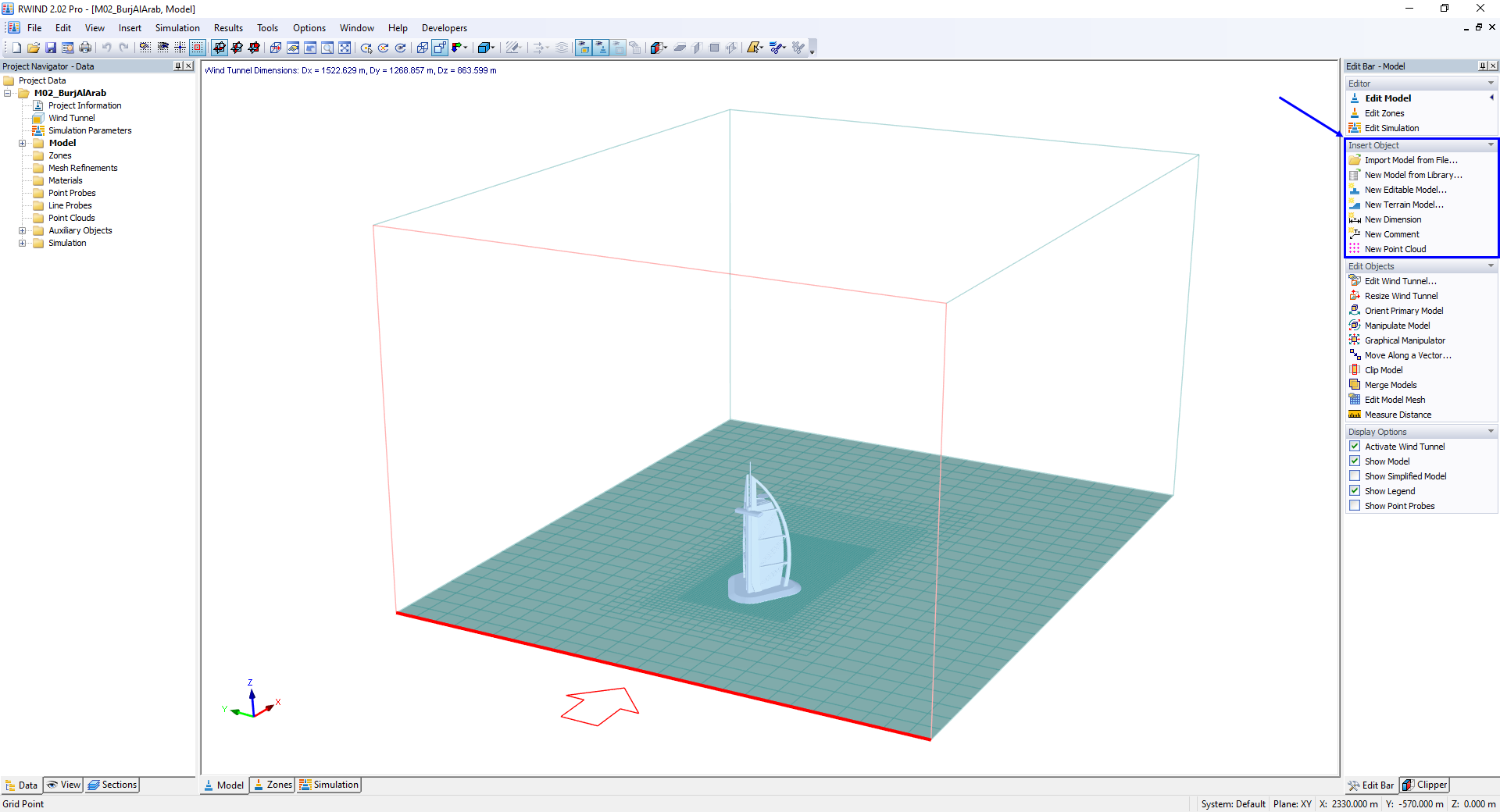Switch to the Zones bottom tab
The image size is (1500, 812).
click(x=273, y=785)
